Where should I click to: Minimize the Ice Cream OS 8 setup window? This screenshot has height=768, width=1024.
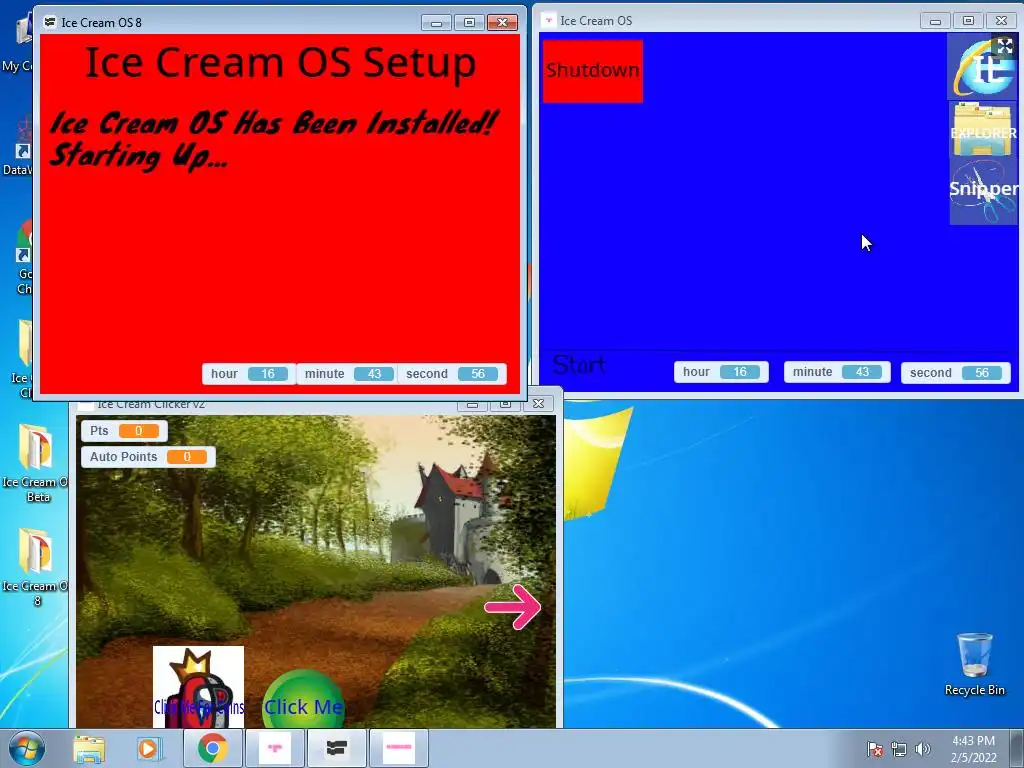tap(436, 23)
